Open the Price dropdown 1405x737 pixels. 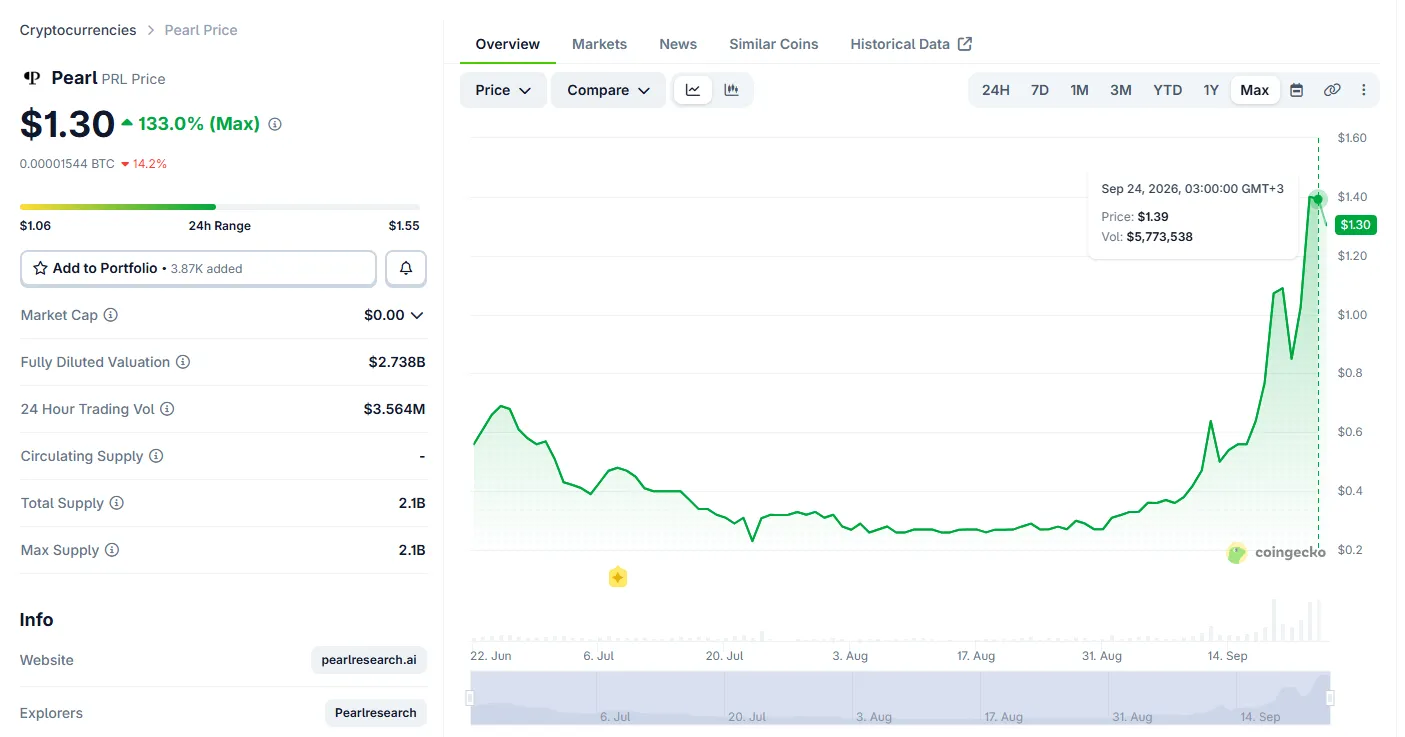tap(503, 90)
